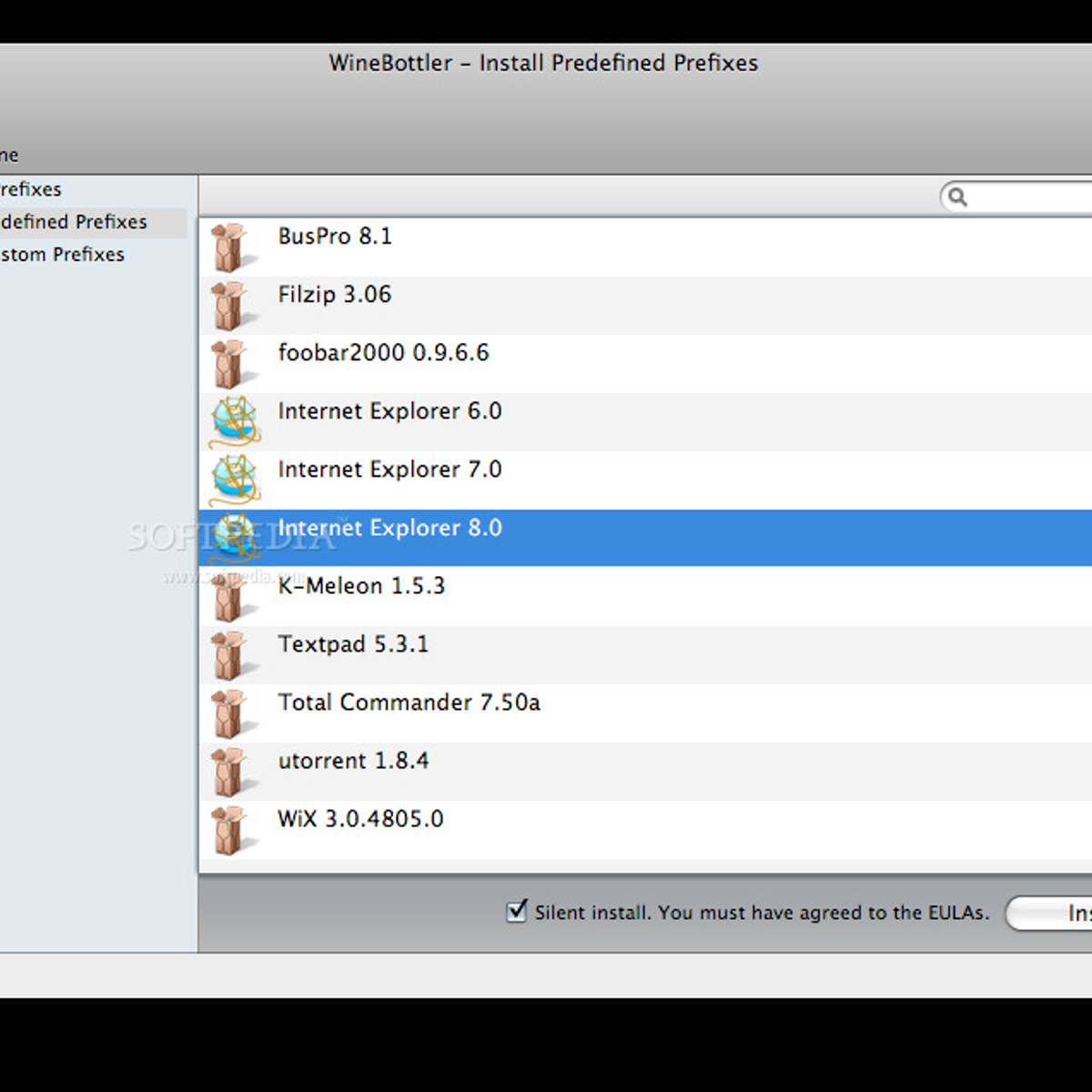Click the foobar2000 package icon
This screenshot has width=1092, height=1092.
click(x=230, y=364)
